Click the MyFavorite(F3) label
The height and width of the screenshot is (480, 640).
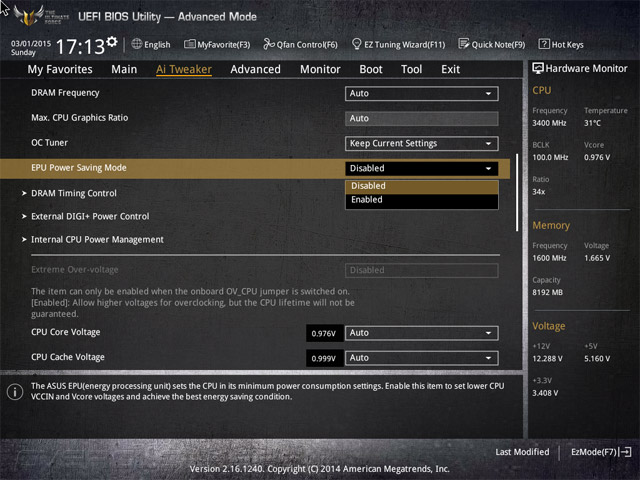coord(224,44)
